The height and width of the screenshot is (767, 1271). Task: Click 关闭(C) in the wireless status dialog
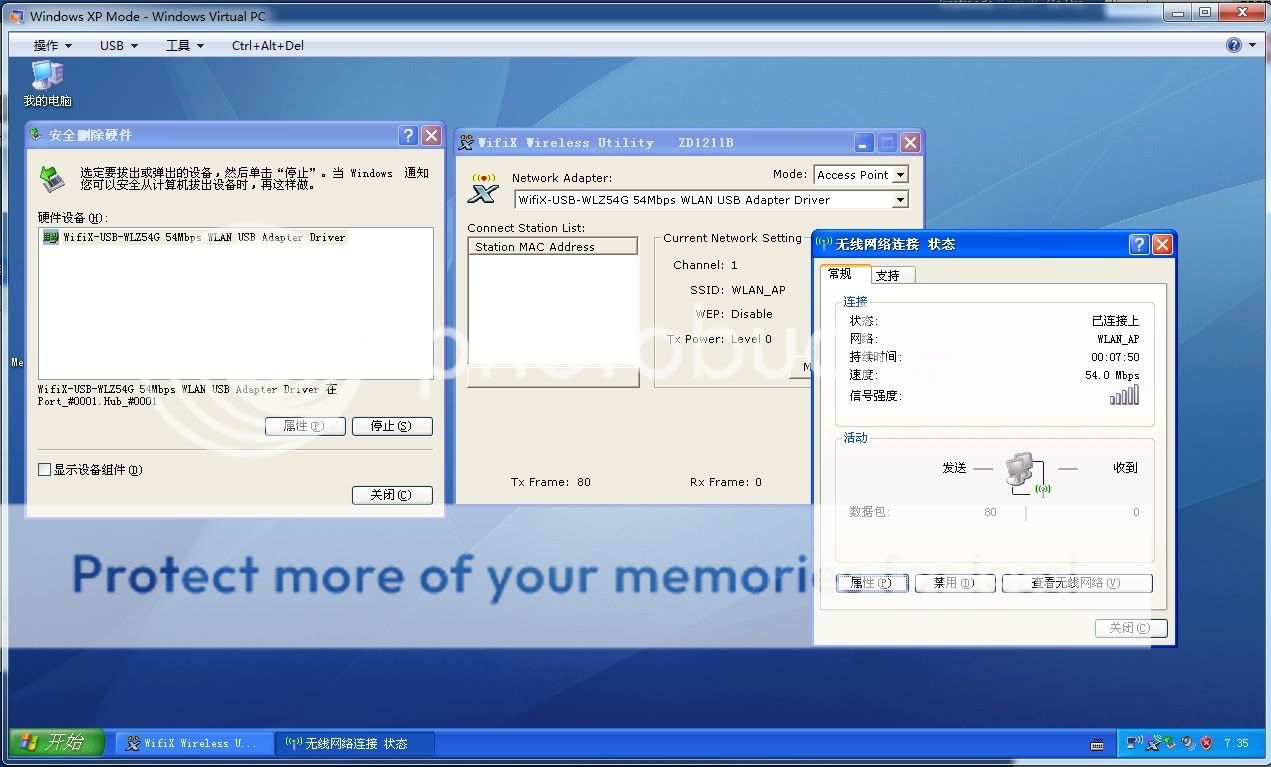click(1131, 628)
